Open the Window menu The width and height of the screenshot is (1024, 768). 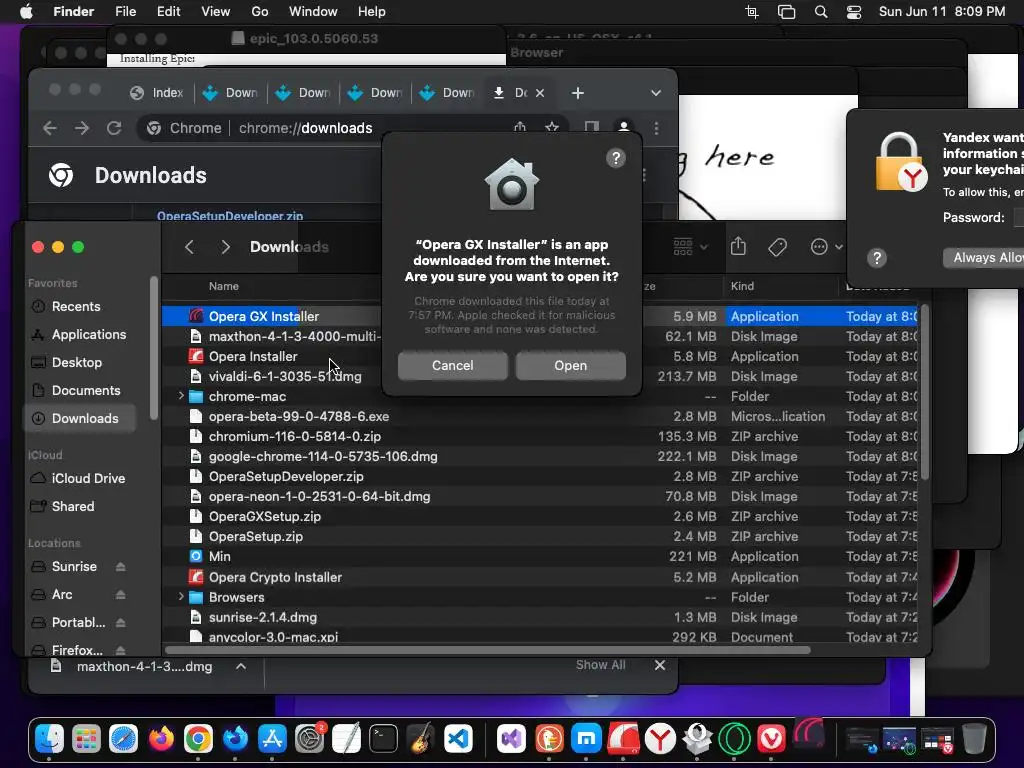pyautogui.click(x=313, y=12)
